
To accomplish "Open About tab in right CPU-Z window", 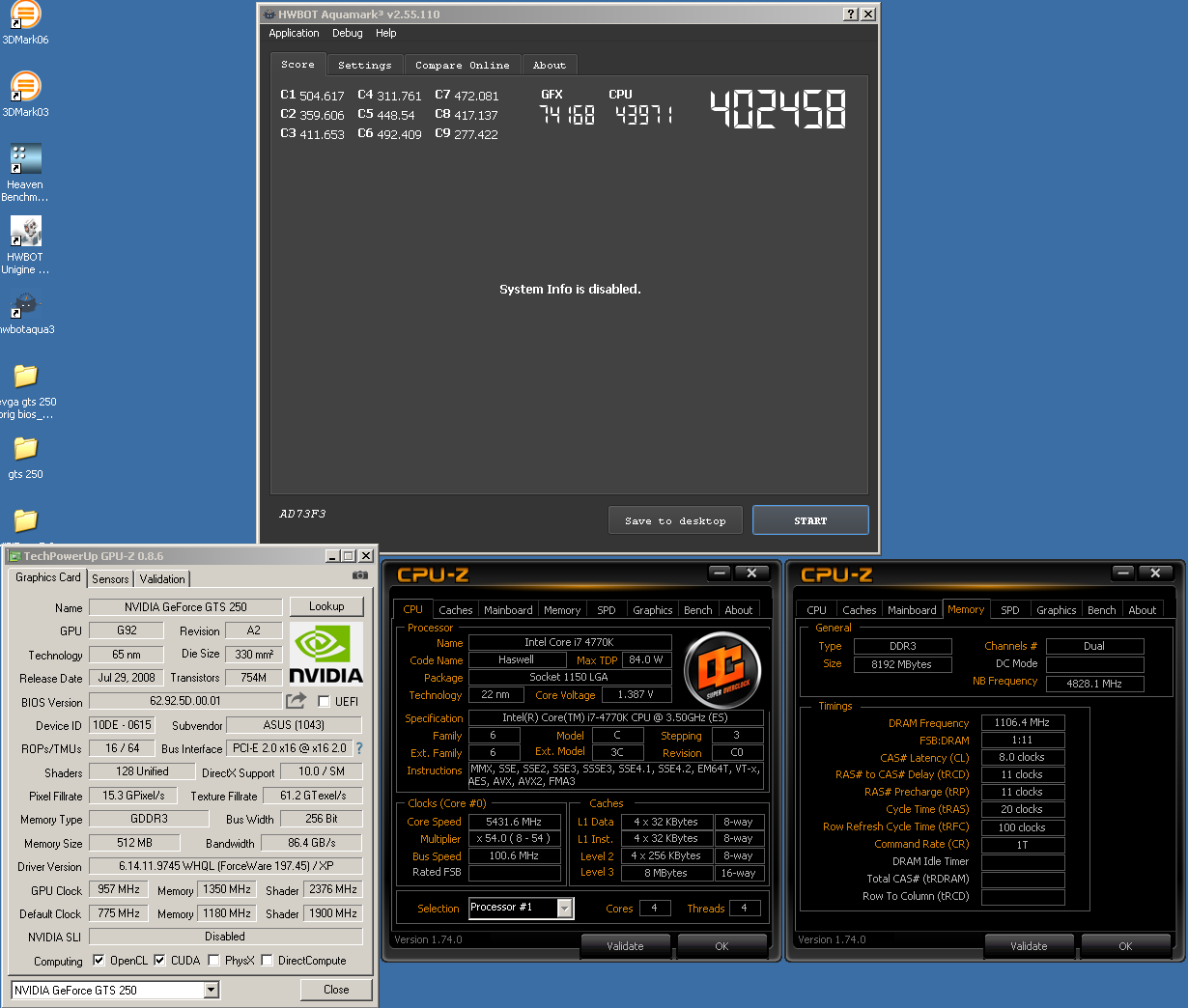I will [x=1143, y=610].
